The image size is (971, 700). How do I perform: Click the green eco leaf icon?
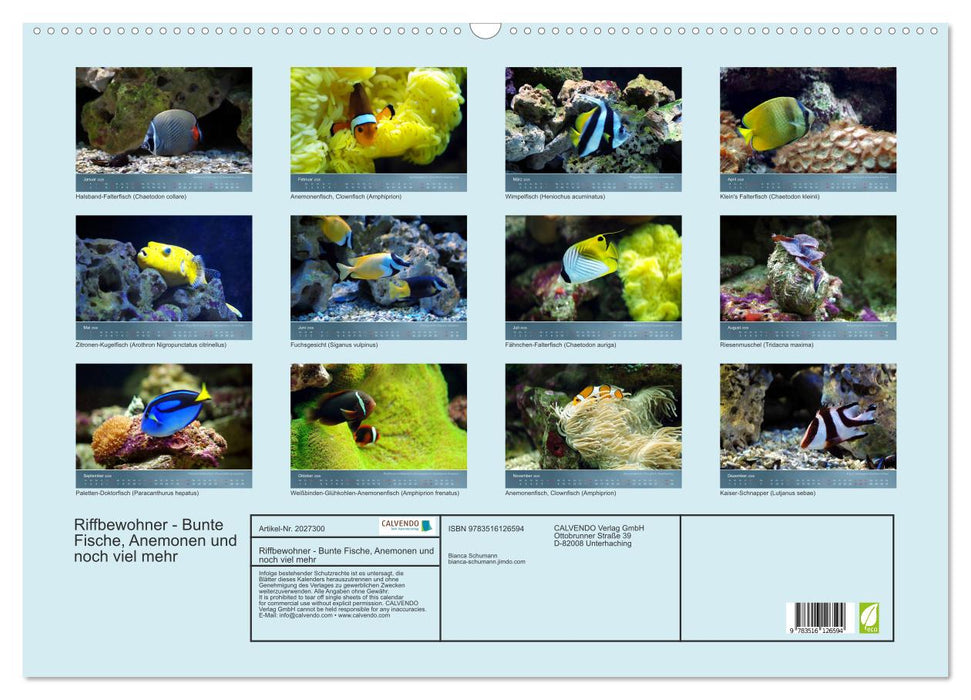(x=869, y=619)
